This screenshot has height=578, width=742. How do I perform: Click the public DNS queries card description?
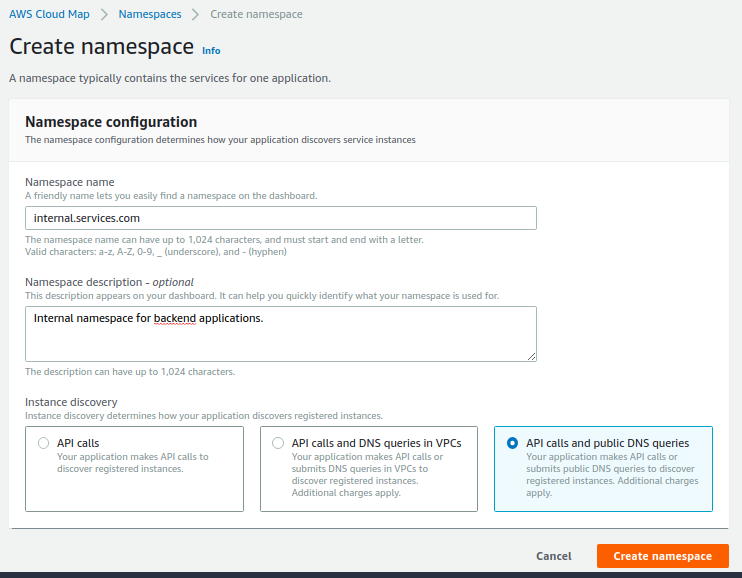pyautogui.click(x=612, y=475)
